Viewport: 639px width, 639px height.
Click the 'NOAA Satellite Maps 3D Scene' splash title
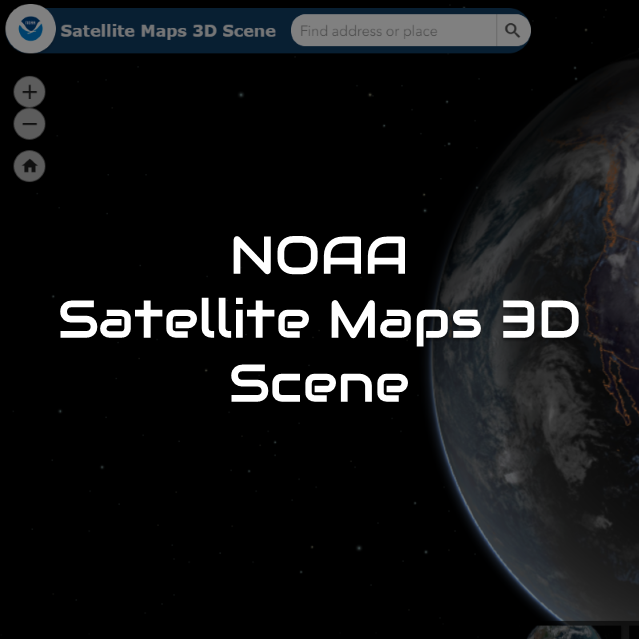(320, 319)
